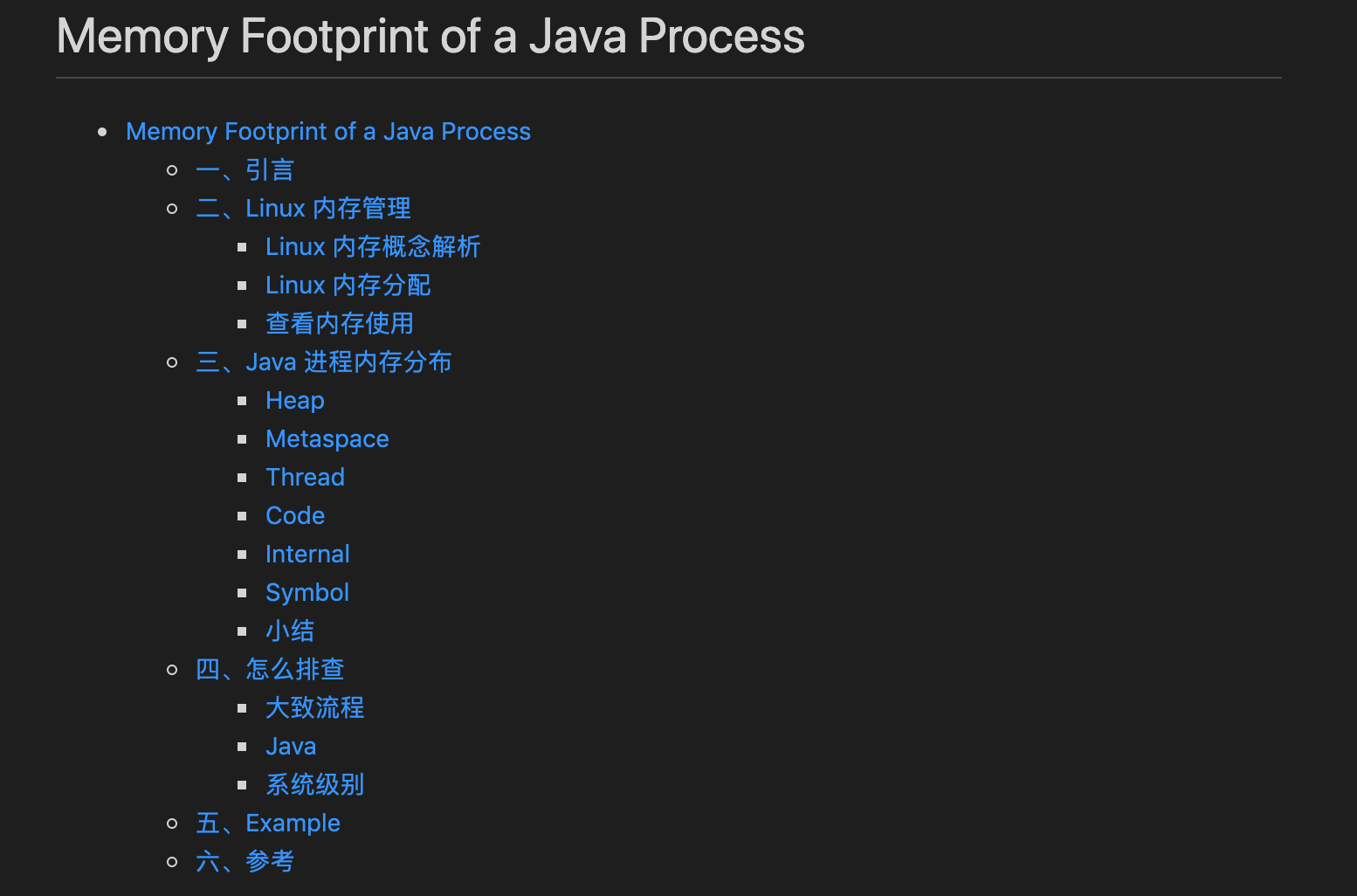The height and width of the screenshot is (896, 1357).
Task: Select the 大致流程 link
Action: pos(314,707)
